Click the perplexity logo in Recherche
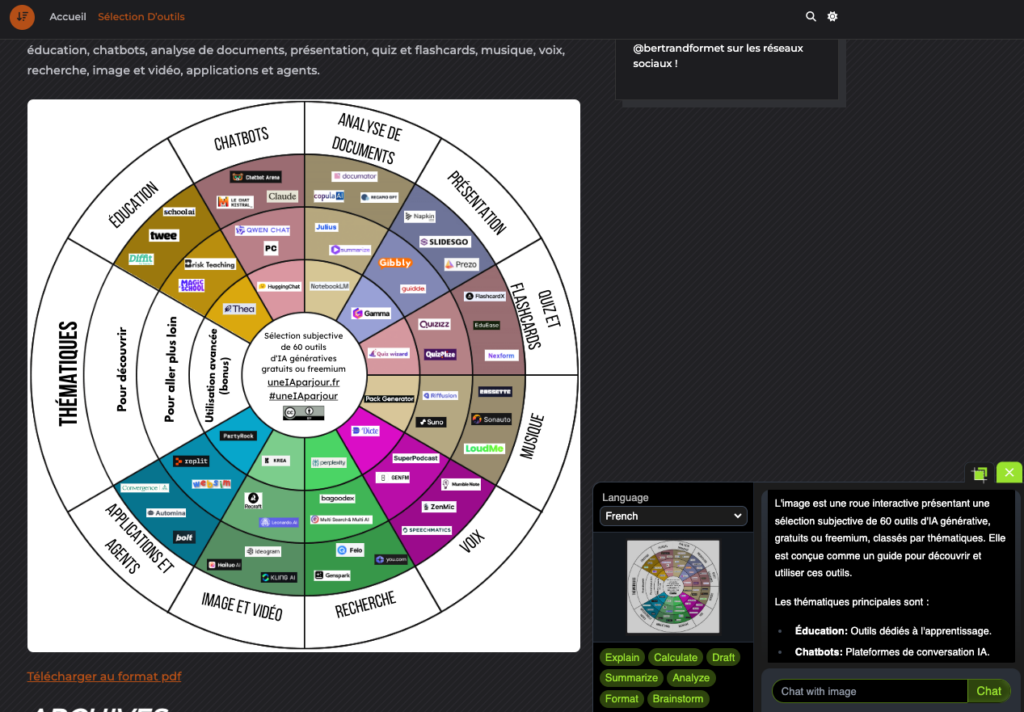1024x712 pixels. point(329,462)
